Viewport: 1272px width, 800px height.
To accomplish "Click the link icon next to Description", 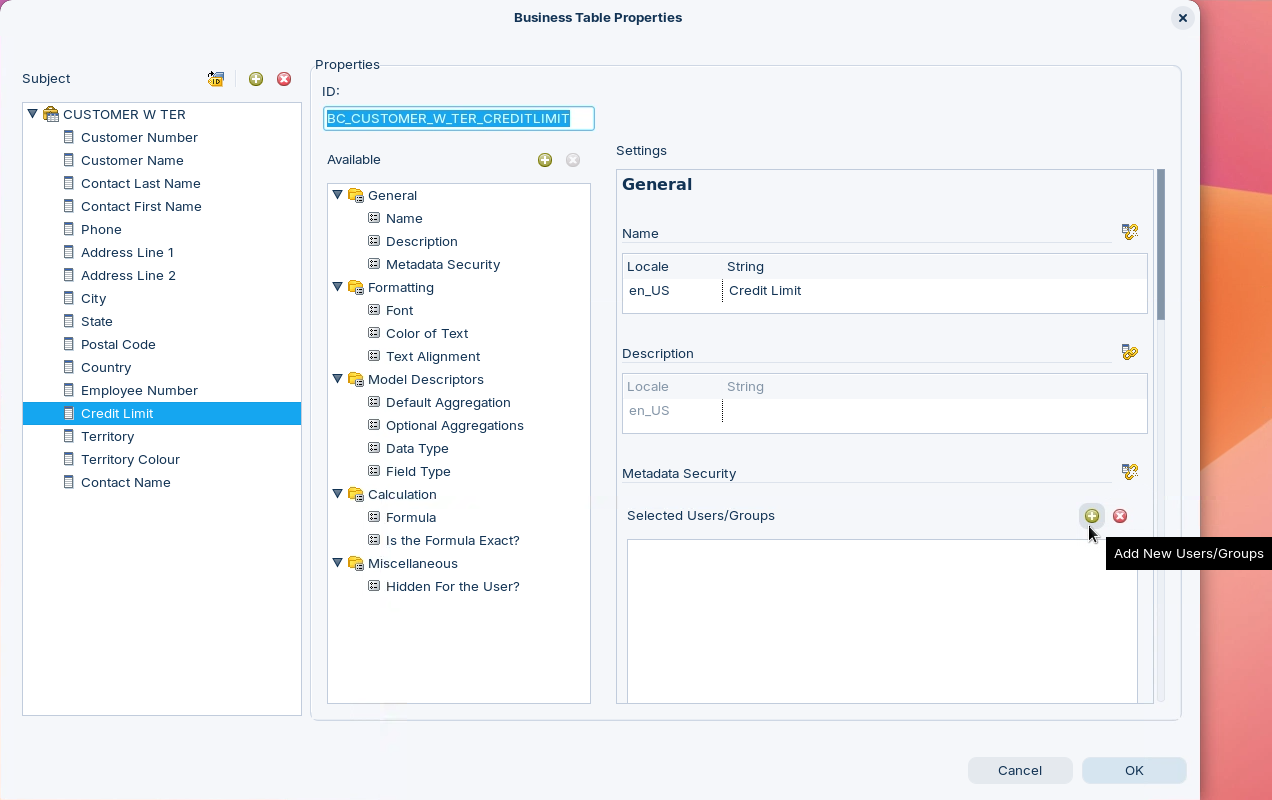I will point(1130,352).
